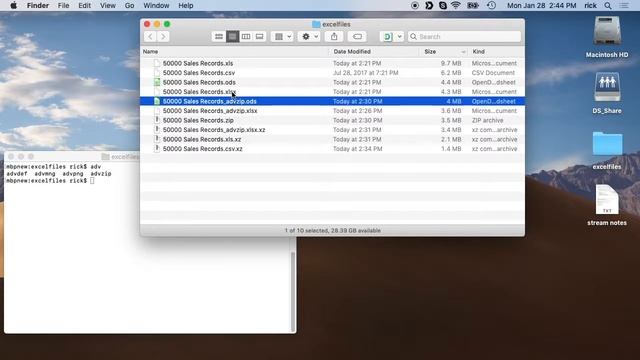Open the Finder menu

pyautogui.click(x=38, y=6)
